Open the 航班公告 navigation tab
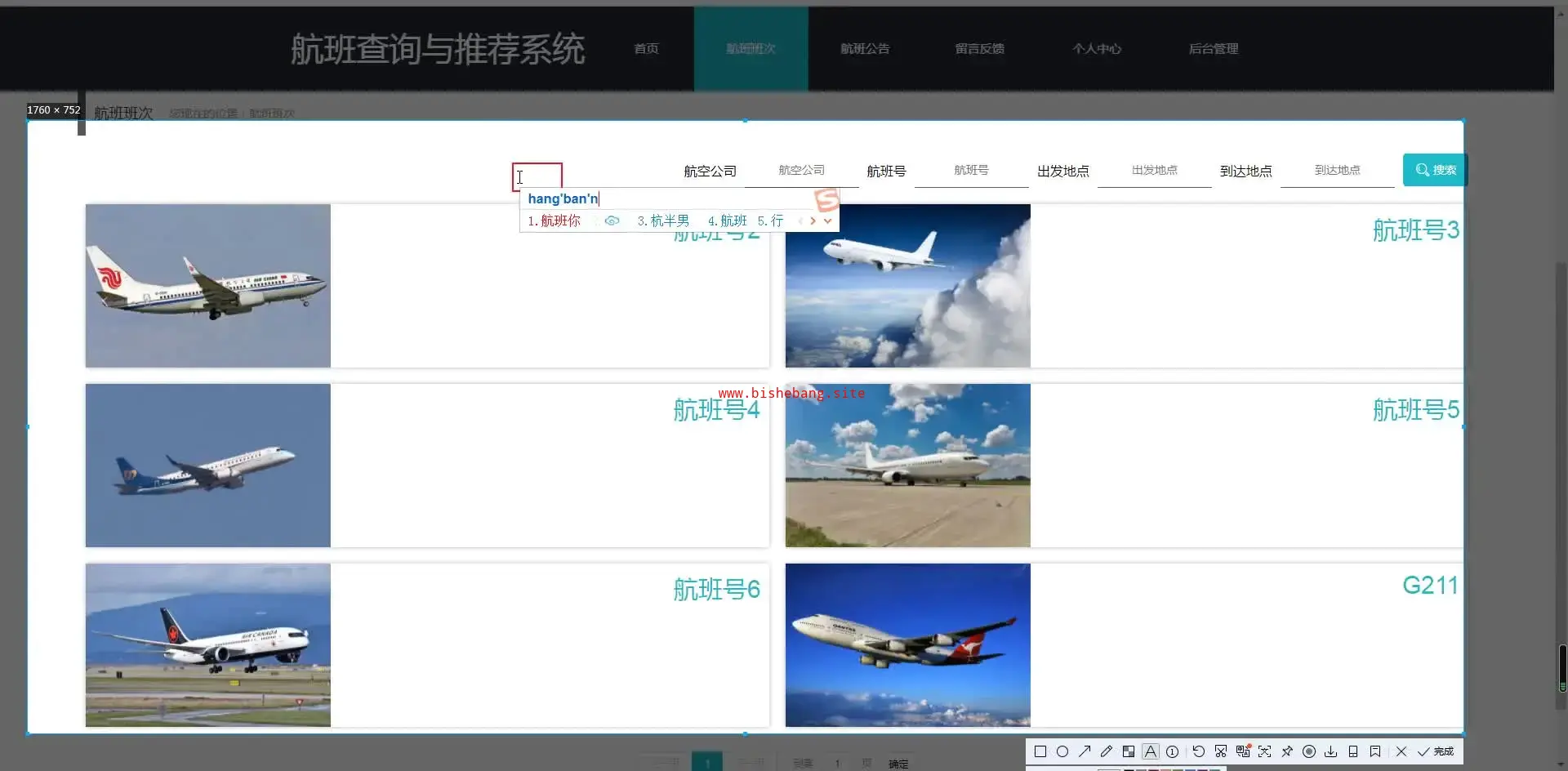 865,49
